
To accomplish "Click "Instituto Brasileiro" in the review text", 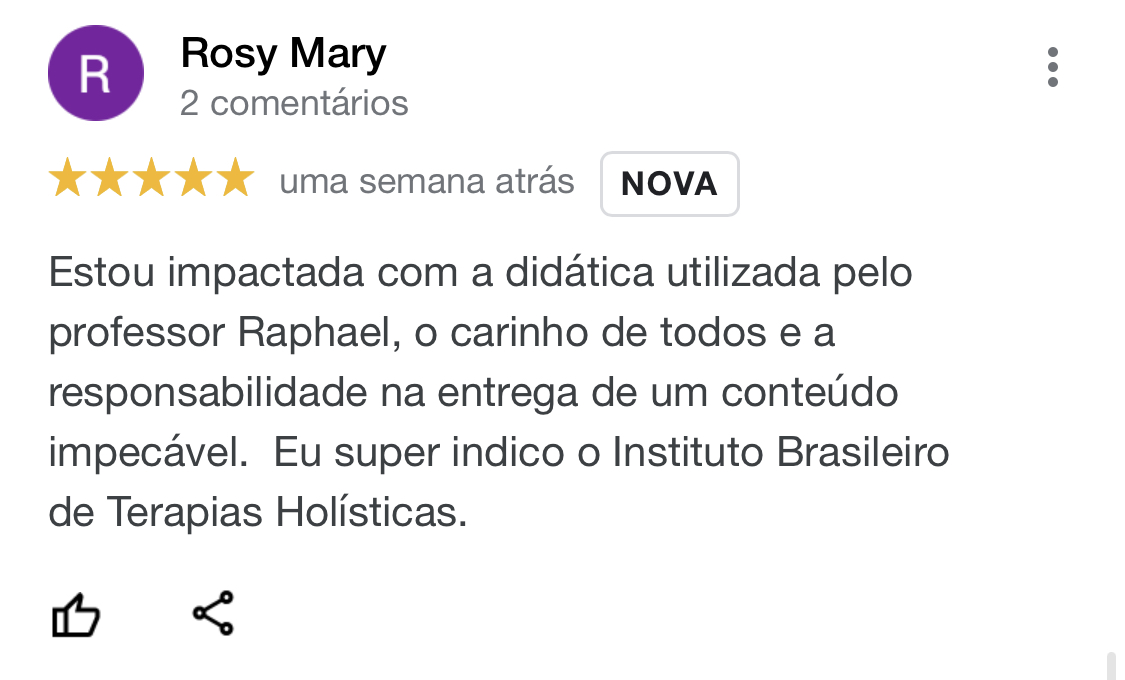I will pyautogui.click(x=780, y=453).
